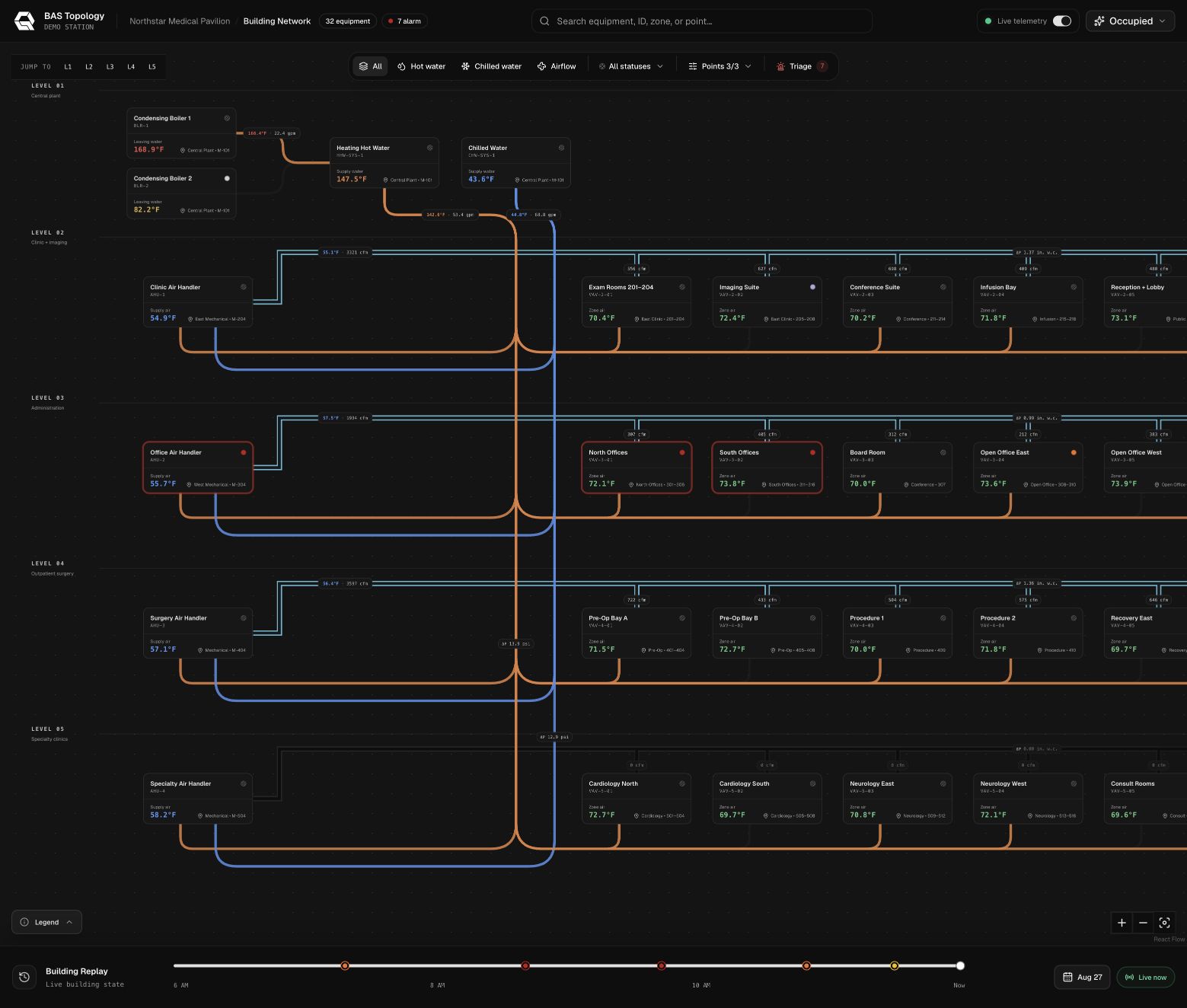Fit the view with the focus icon
The width and height of the screenshot is (1187, 1008).
[x=1164, y=923]
